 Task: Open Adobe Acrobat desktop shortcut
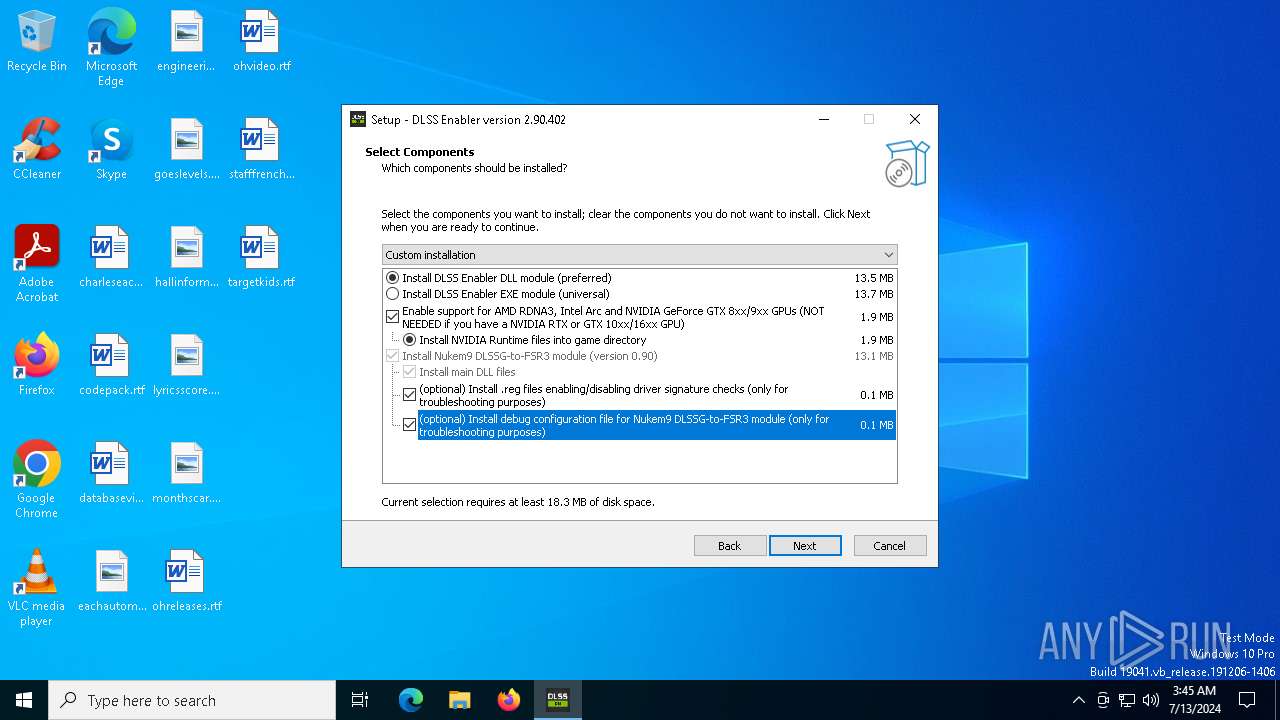[x=37, y=264]
